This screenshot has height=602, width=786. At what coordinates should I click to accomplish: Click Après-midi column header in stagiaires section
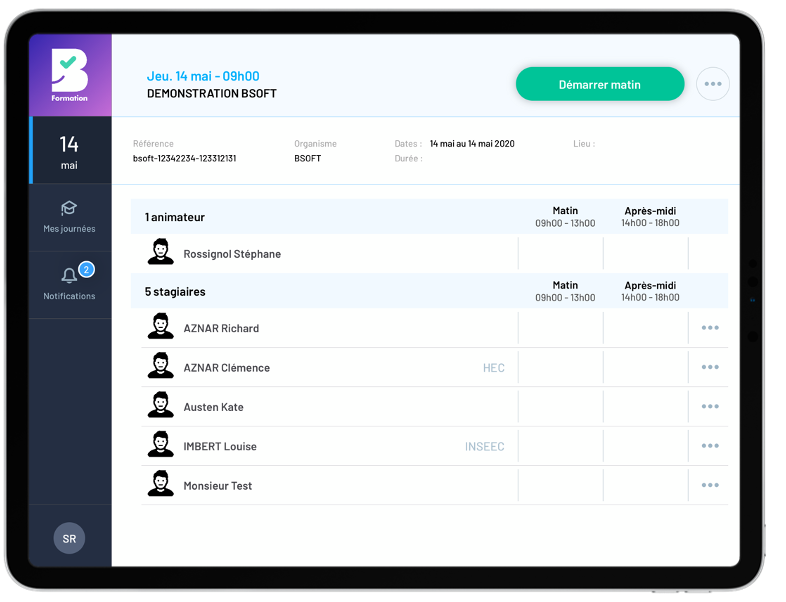[650, 291]
